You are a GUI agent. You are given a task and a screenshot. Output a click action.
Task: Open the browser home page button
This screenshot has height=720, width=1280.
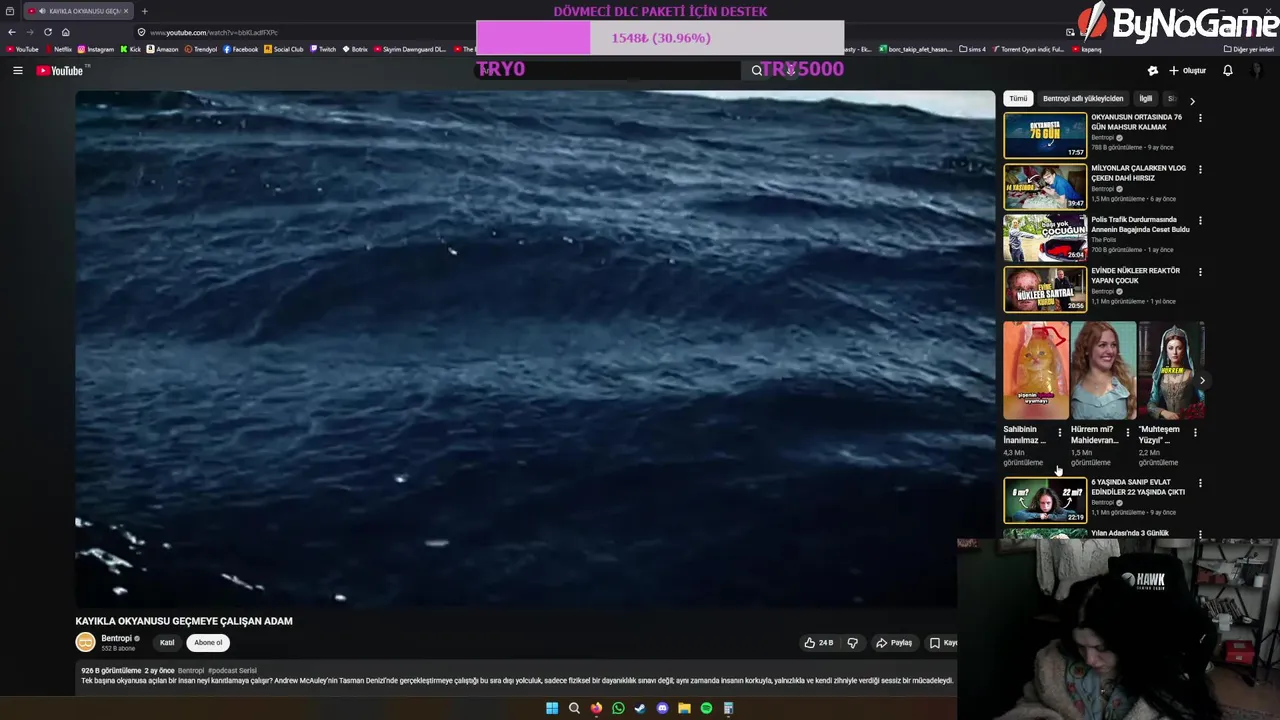click(65, 32)
